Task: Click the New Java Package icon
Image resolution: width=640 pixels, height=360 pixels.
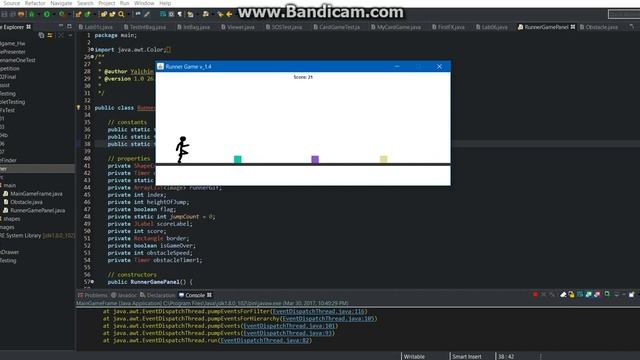Action: [78, 14]
